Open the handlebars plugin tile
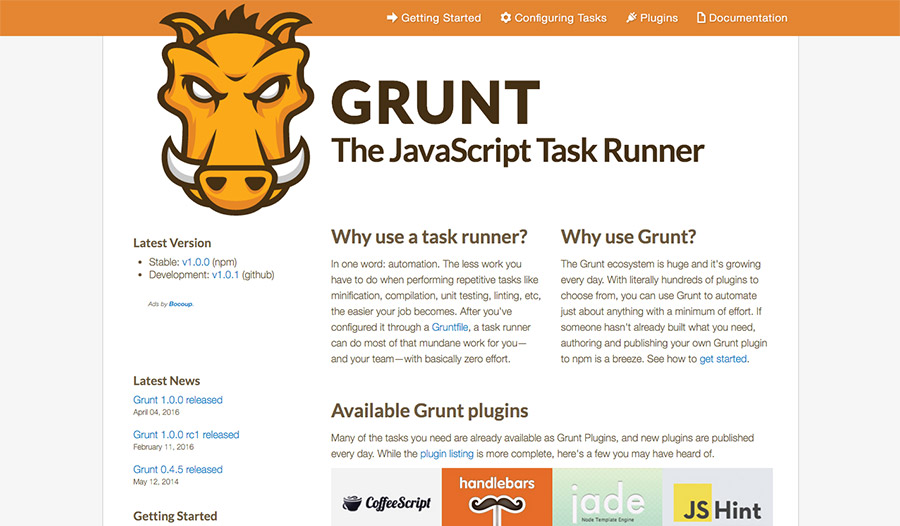Image resolution: width=900 pixels, height=526 pixels. pyautogui.click(x=496, y=498)
